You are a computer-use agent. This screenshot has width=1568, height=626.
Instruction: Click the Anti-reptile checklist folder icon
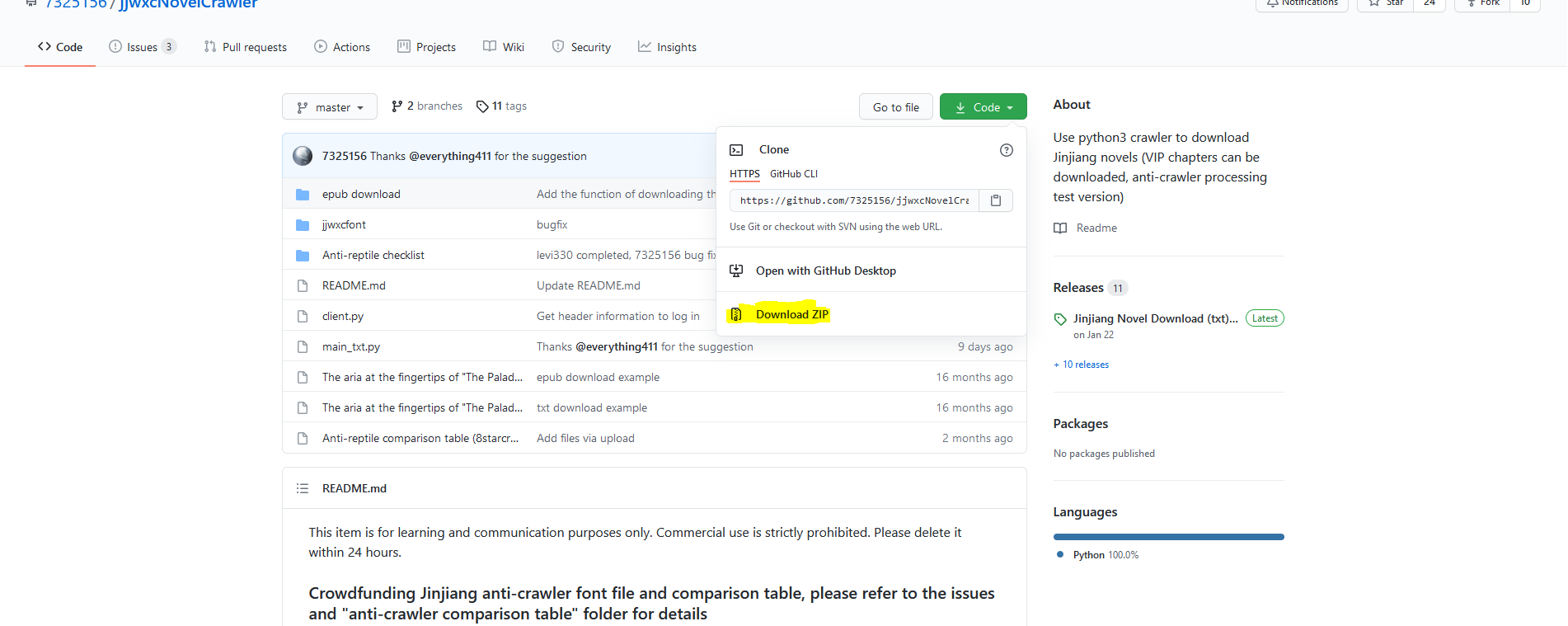click(x=303, y=256)
